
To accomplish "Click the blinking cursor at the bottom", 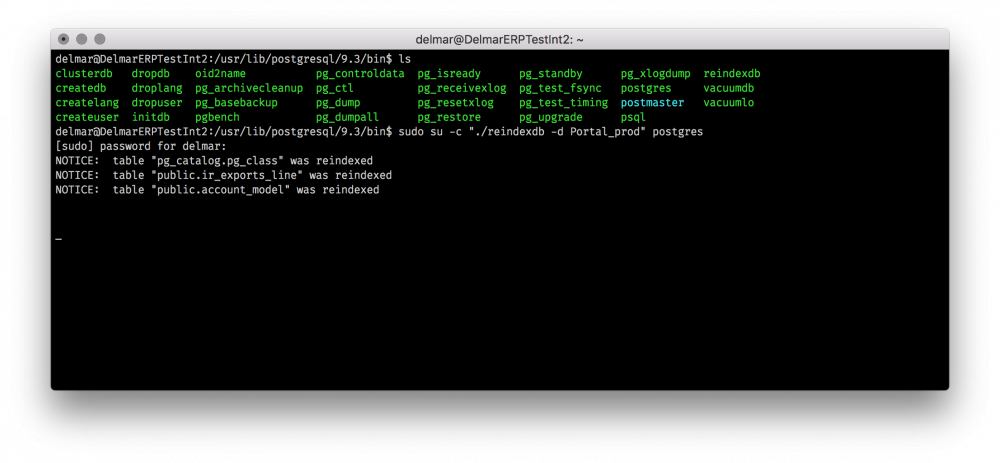I will coord(59,238).
